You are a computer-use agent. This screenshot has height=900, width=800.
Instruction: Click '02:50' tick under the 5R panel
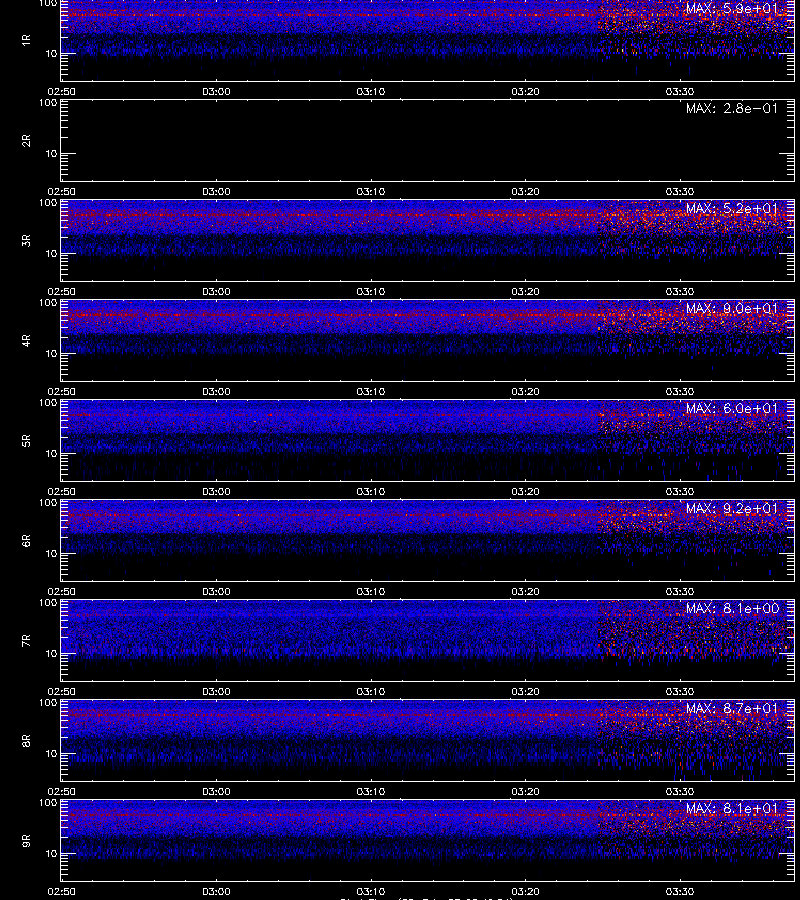pyautogui.click(x=61, y=491)
